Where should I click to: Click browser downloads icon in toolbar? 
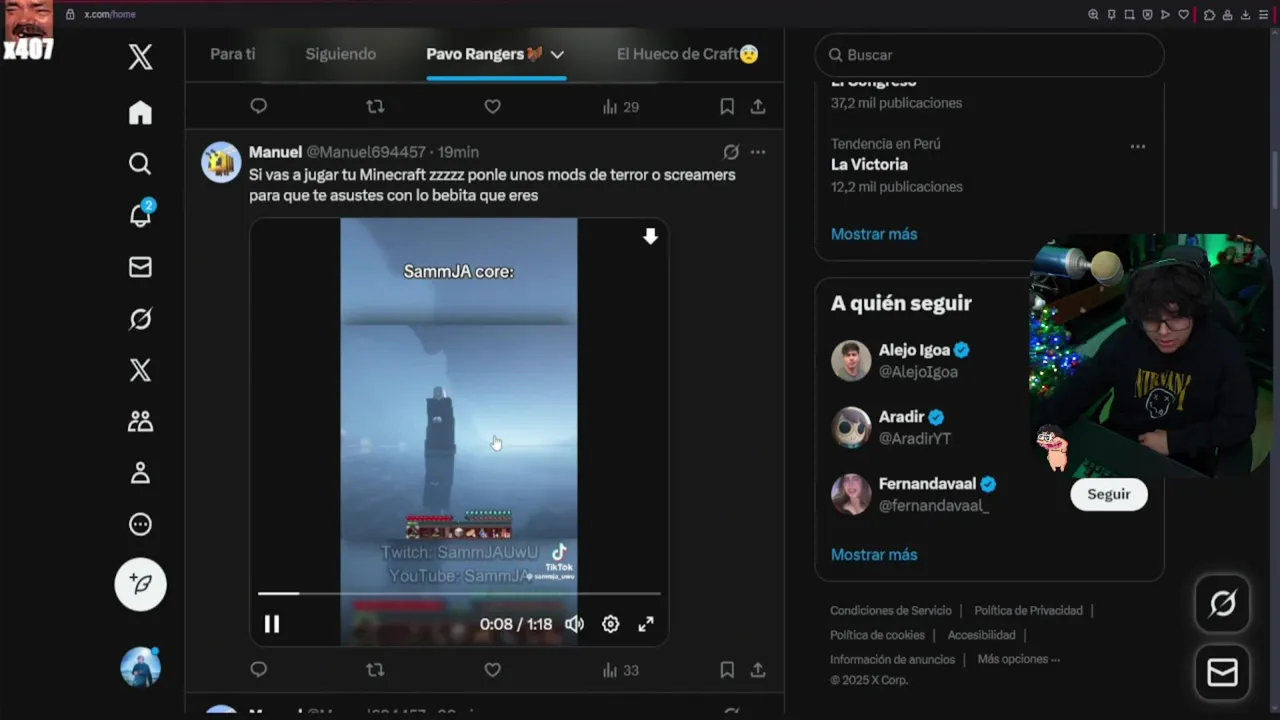click(1245, 14)
